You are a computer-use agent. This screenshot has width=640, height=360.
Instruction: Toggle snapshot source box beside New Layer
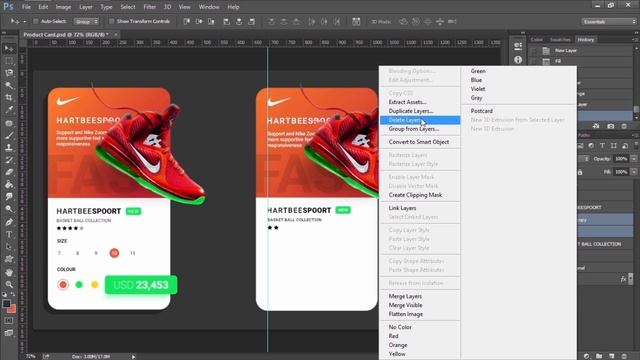click(533, 51)
